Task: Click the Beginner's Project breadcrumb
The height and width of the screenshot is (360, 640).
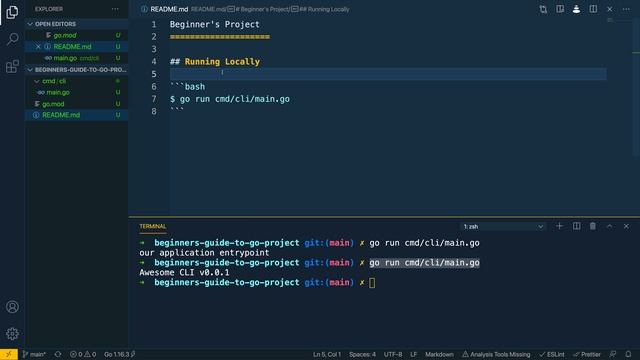Action: point(259,9)
